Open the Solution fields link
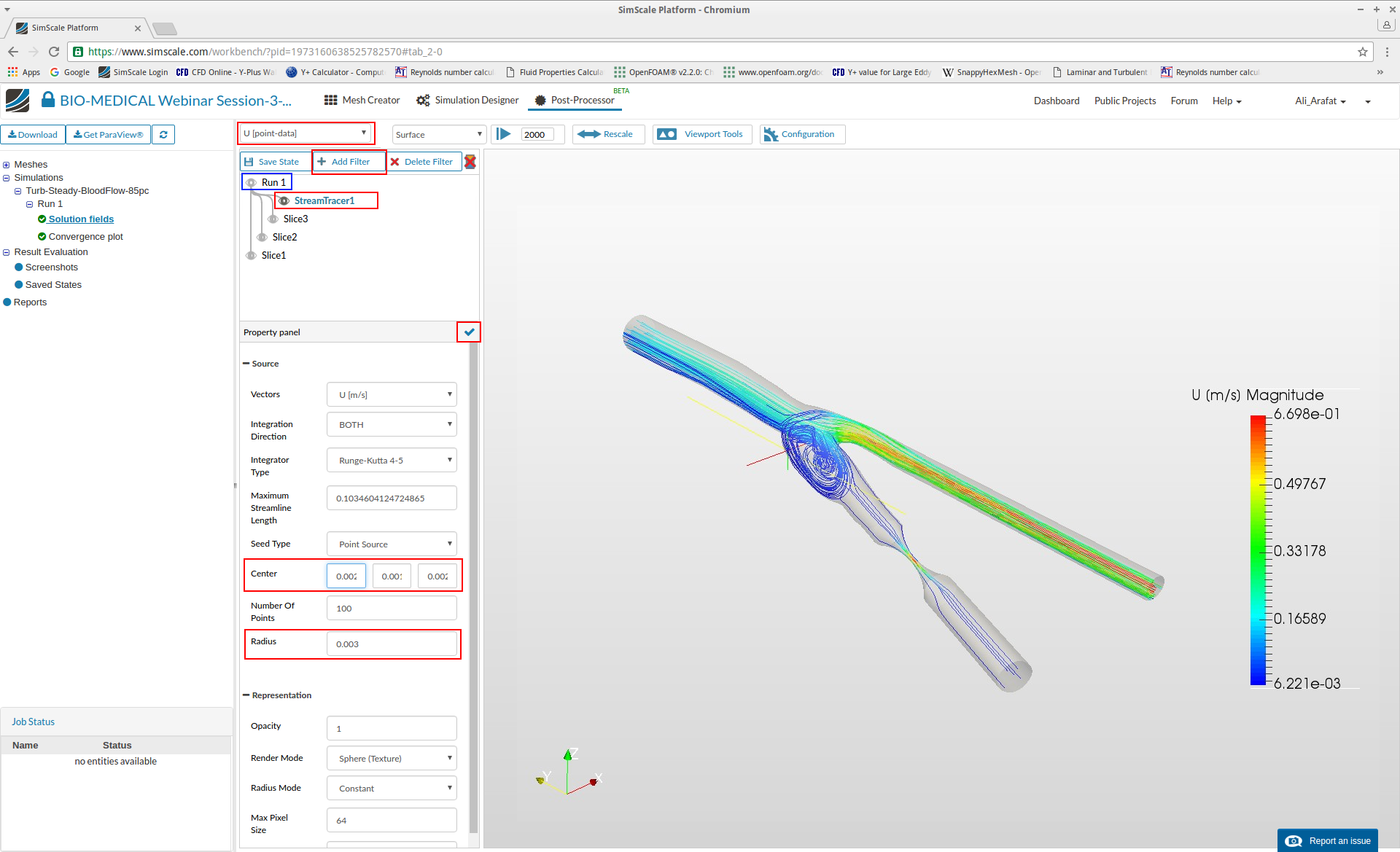This screenshot has height=852, width=1400. (x=81, y=219)
